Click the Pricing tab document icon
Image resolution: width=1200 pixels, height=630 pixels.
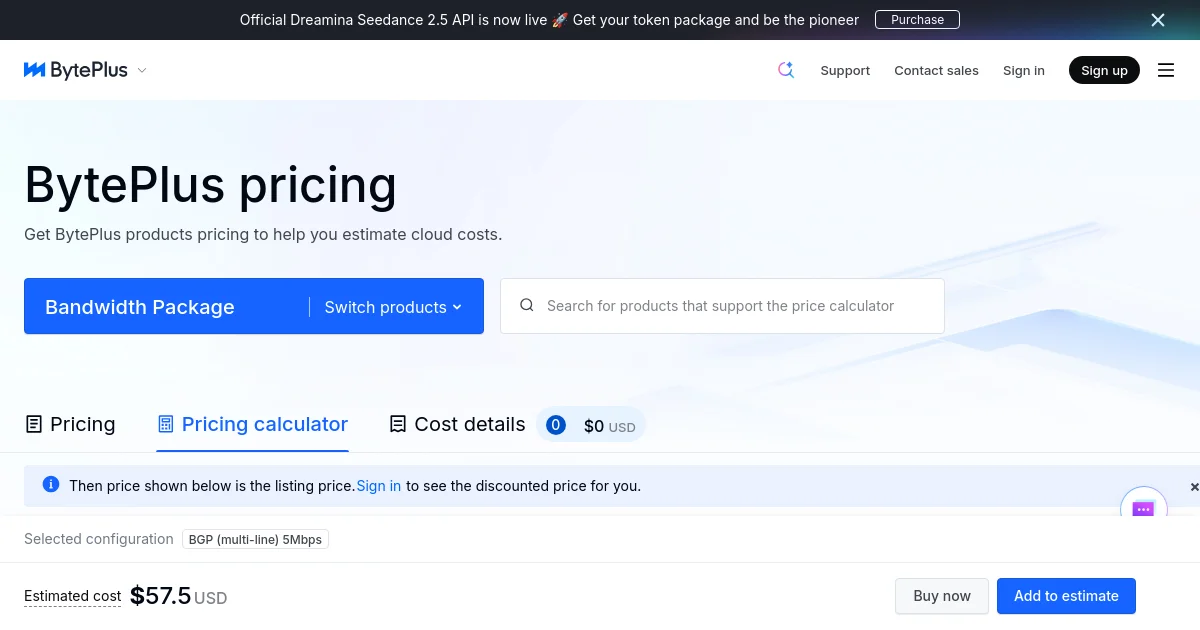click(34, 424)
